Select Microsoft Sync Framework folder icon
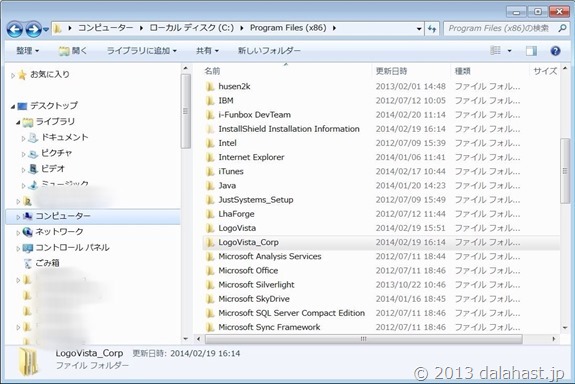Viewport: 575px width, 384px height. (210, 328)
